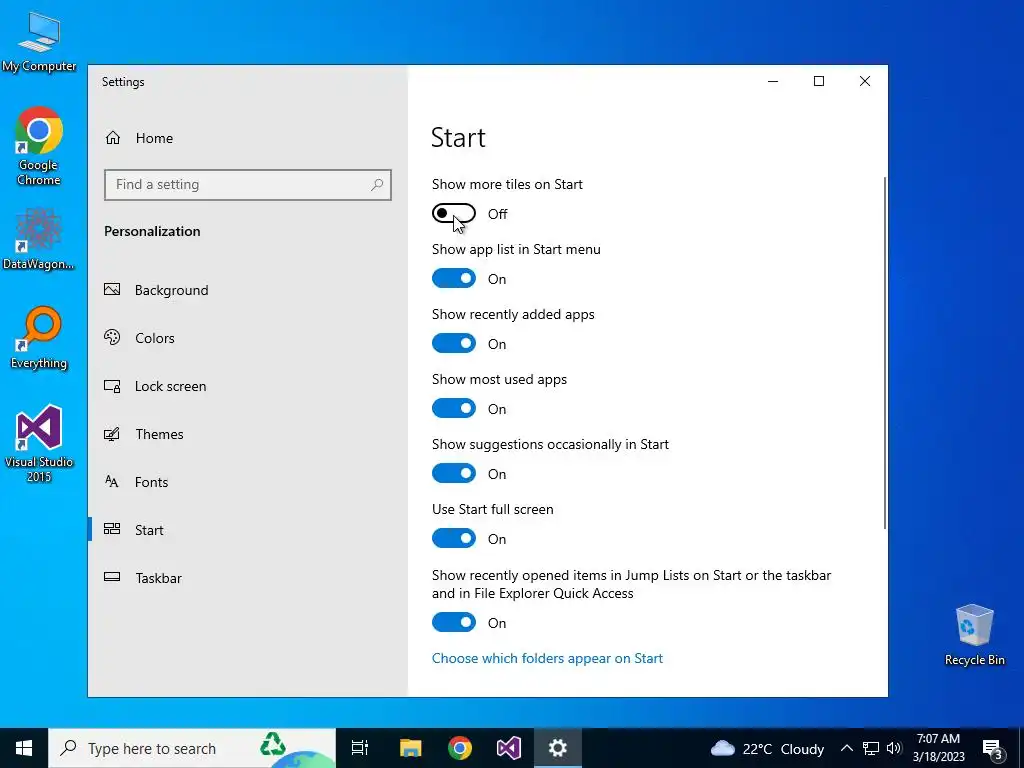Image resolution: width=1024 pixels, height=768 pixels.
Task: Launch Chrome from the taskbar
Action: click(460, 748)
